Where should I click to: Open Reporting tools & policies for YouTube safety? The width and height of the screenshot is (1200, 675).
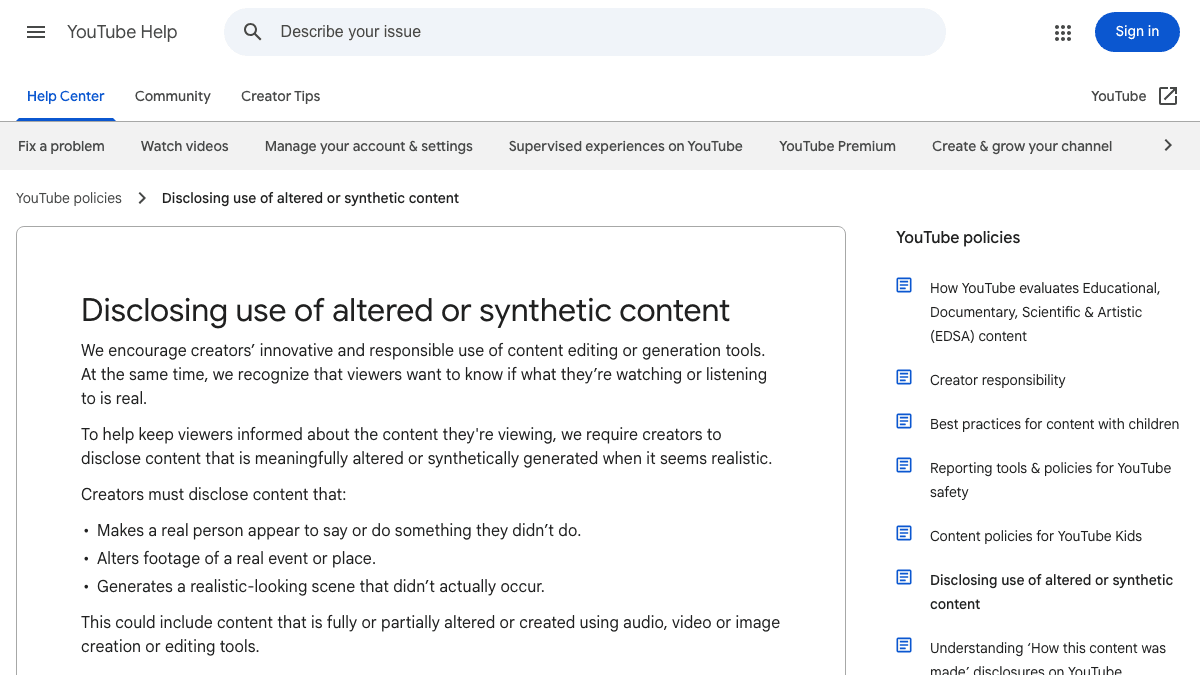pyautogui.click(x=1050, y=480)
